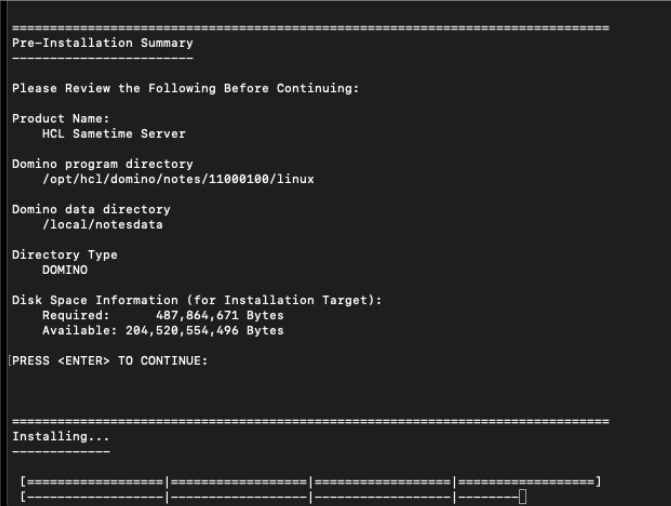671x506 pixels.
Task: Click the 'Domino program directory' label
Action: (102, 164)
